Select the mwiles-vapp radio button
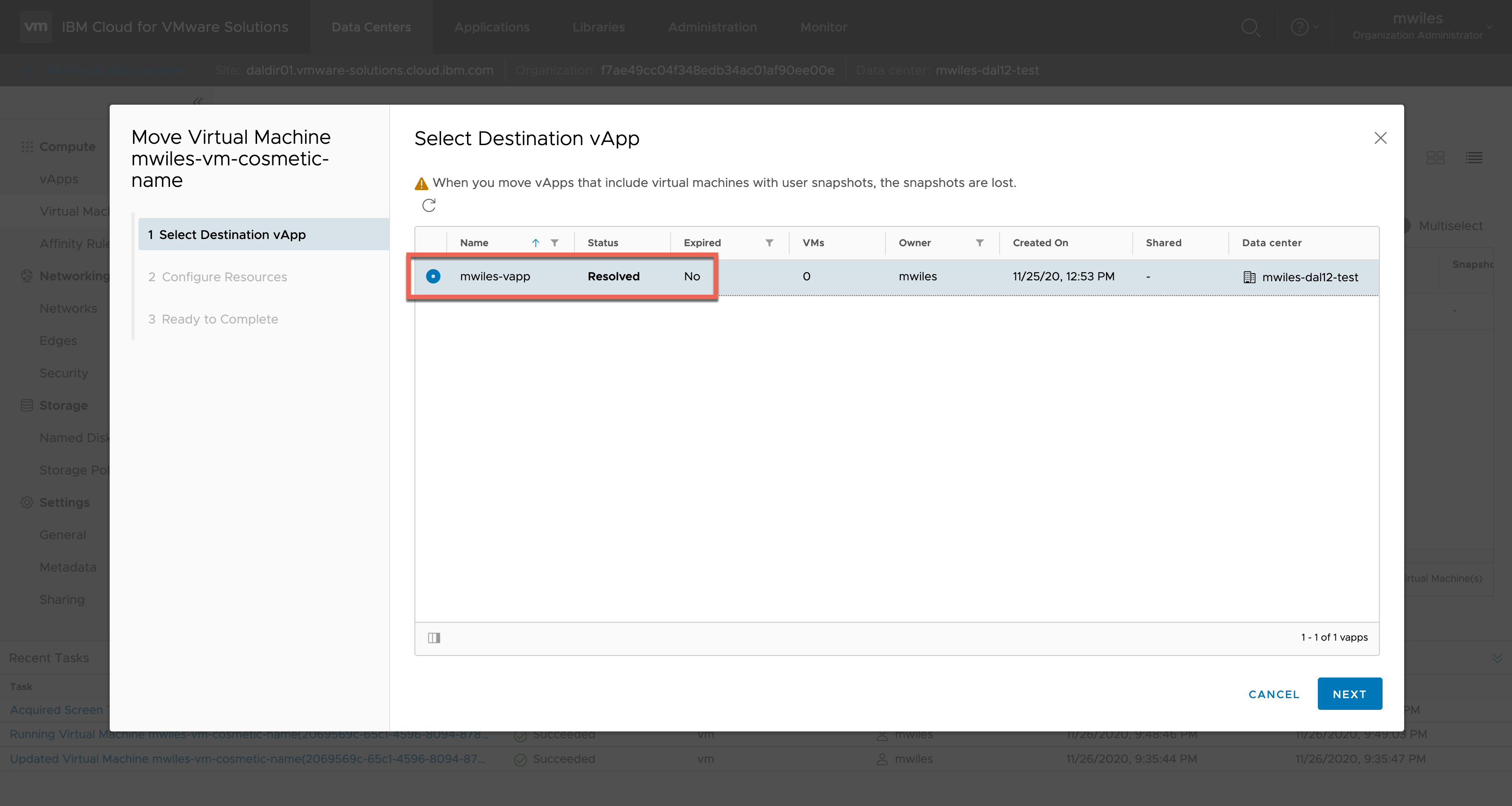 [433, 276]
